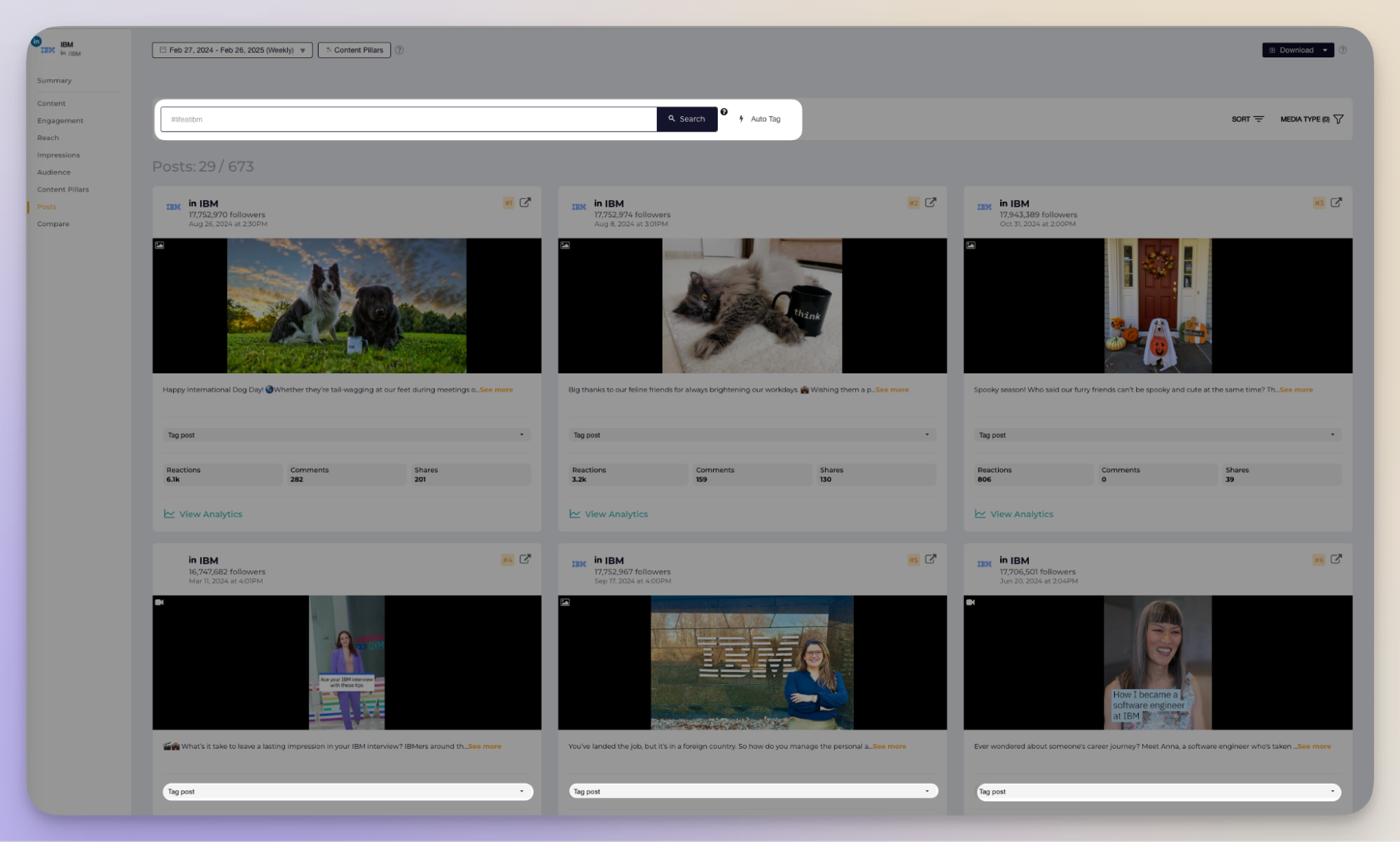The width and height of the screenshot is (1400, 842).
Task: Open Tag post dropdown on foreign country post
Action: coord(753,792)
